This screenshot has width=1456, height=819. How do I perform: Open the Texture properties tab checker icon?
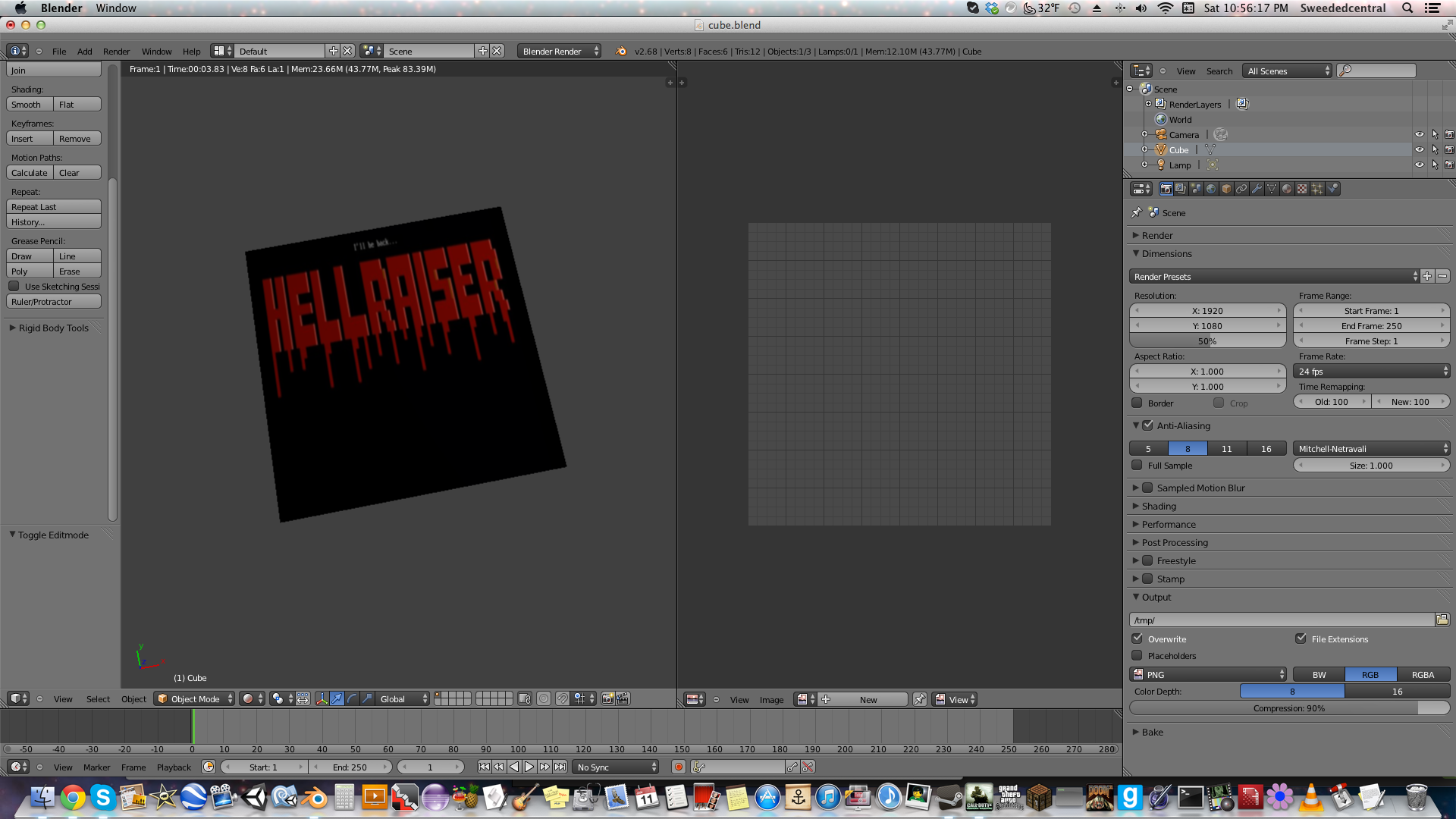(x=1302, y=189)
